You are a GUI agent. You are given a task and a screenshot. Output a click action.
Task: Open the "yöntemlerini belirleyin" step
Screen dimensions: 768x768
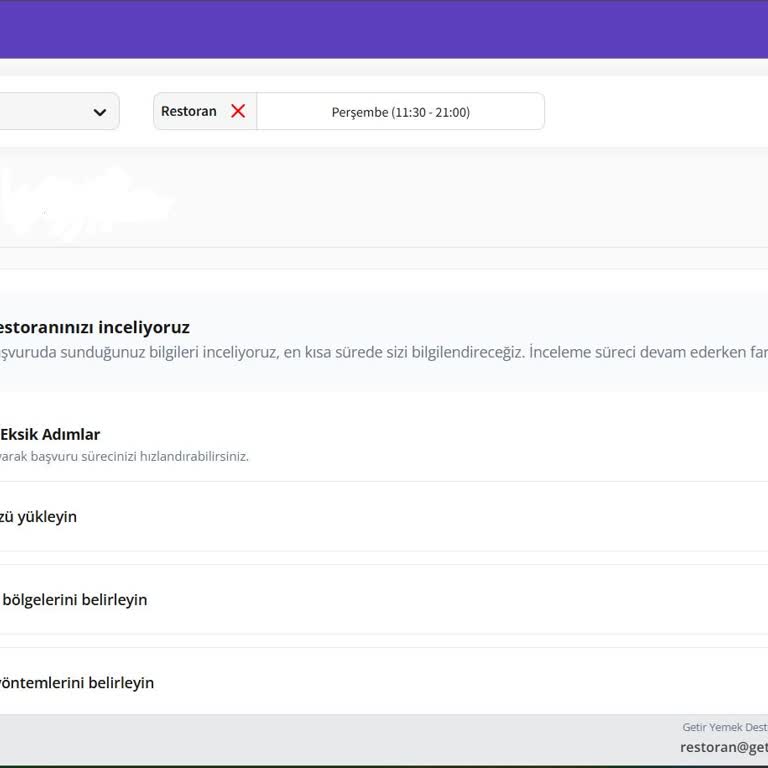[77, 683]
